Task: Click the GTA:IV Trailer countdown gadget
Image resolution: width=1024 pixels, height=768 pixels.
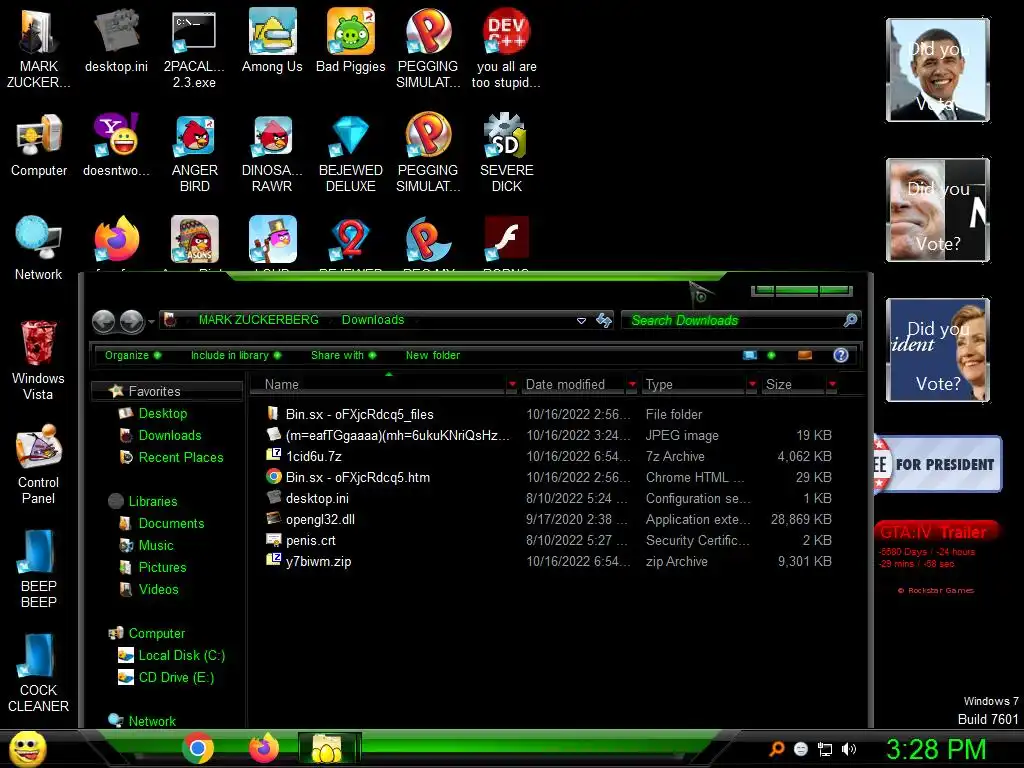Action: 936,558
